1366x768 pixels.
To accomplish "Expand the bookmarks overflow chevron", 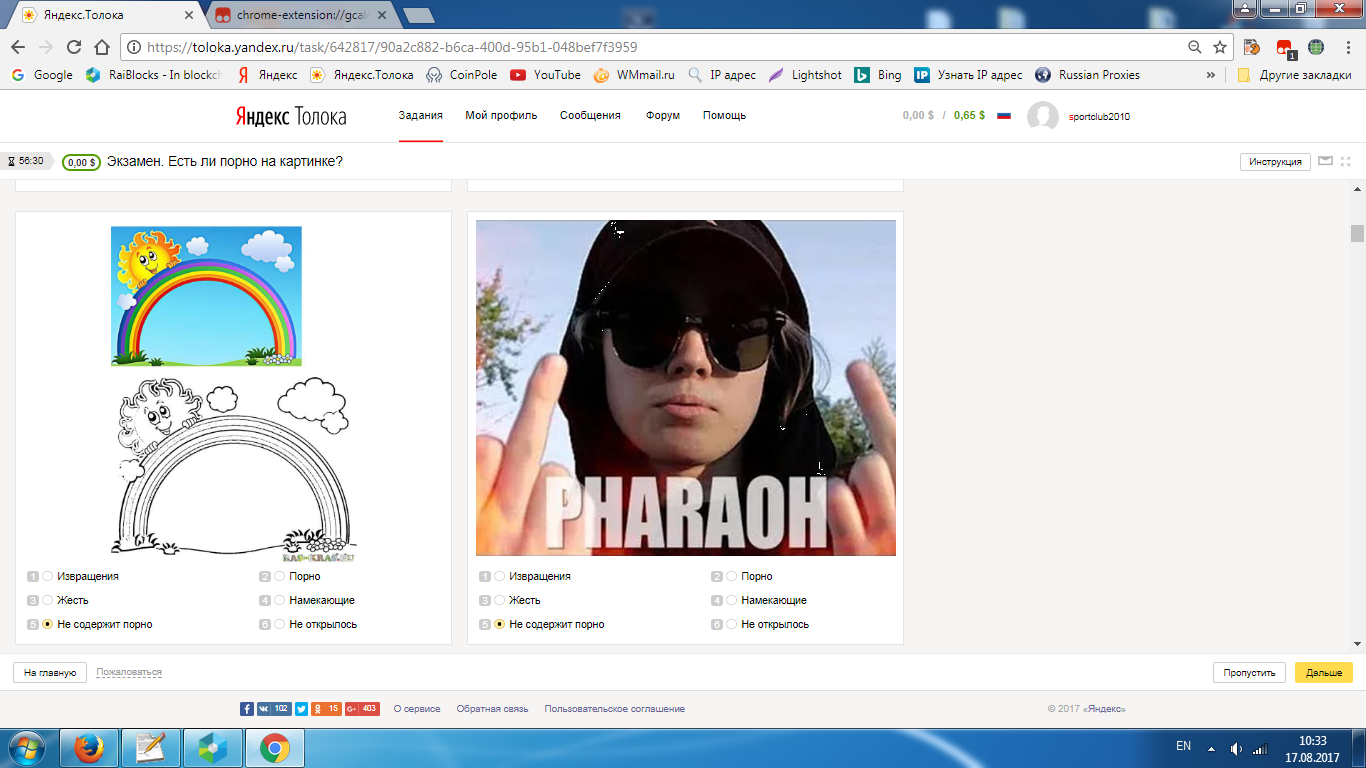I will [x=1211, y=75].
